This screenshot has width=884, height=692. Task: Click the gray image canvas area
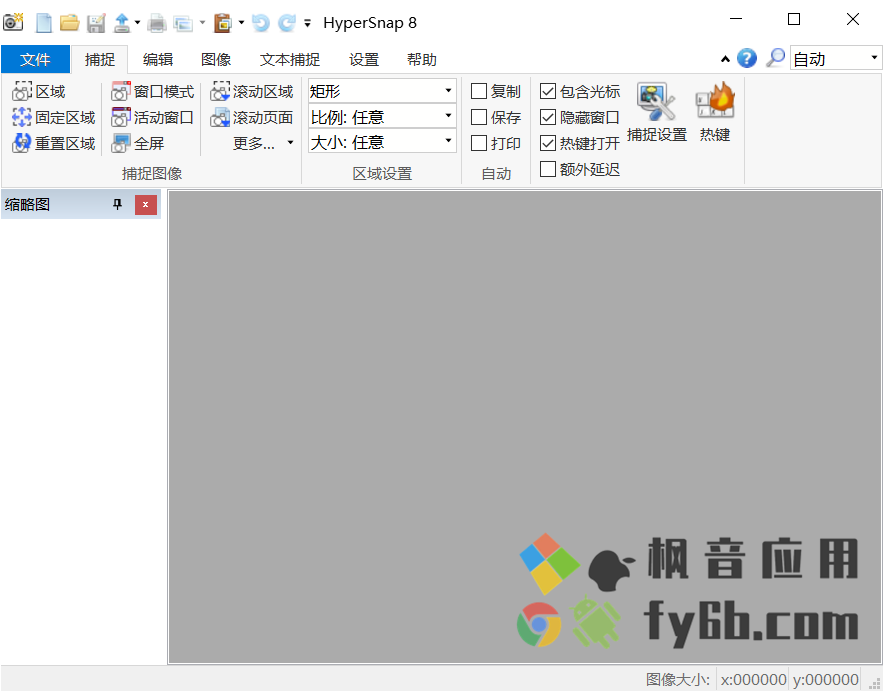point(525,426)
